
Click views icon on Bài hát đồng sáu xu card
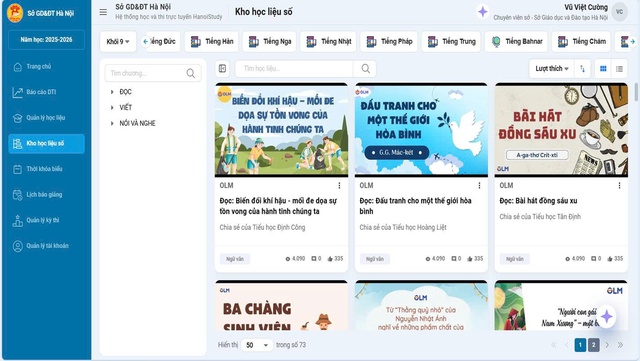[x=567, y=259]
